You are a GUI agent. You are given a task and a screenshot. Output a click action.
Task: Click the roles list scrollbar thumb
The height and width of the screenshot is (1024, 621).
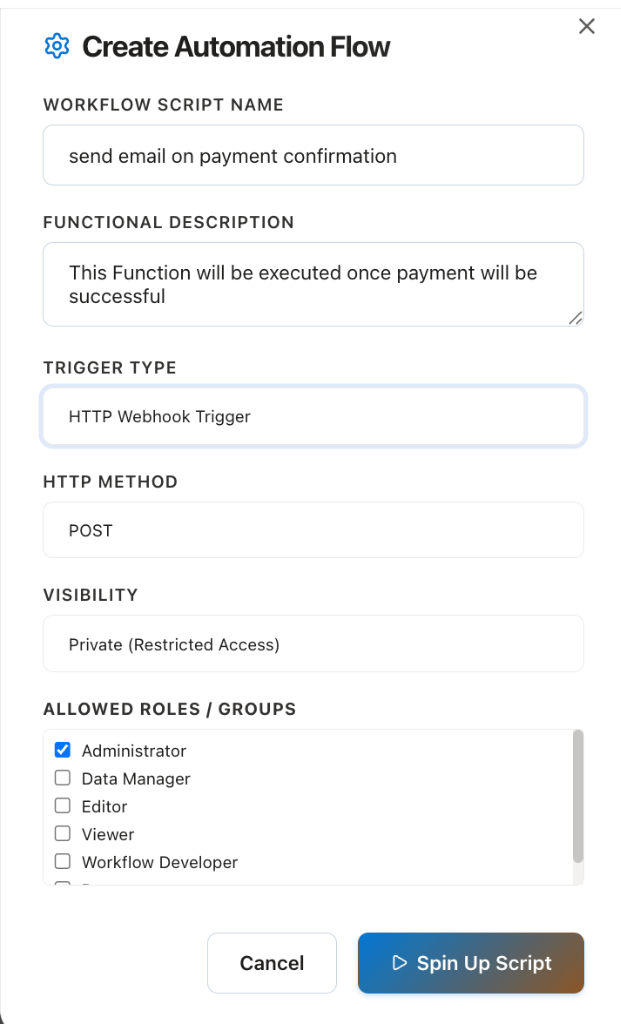pos(578,796)
